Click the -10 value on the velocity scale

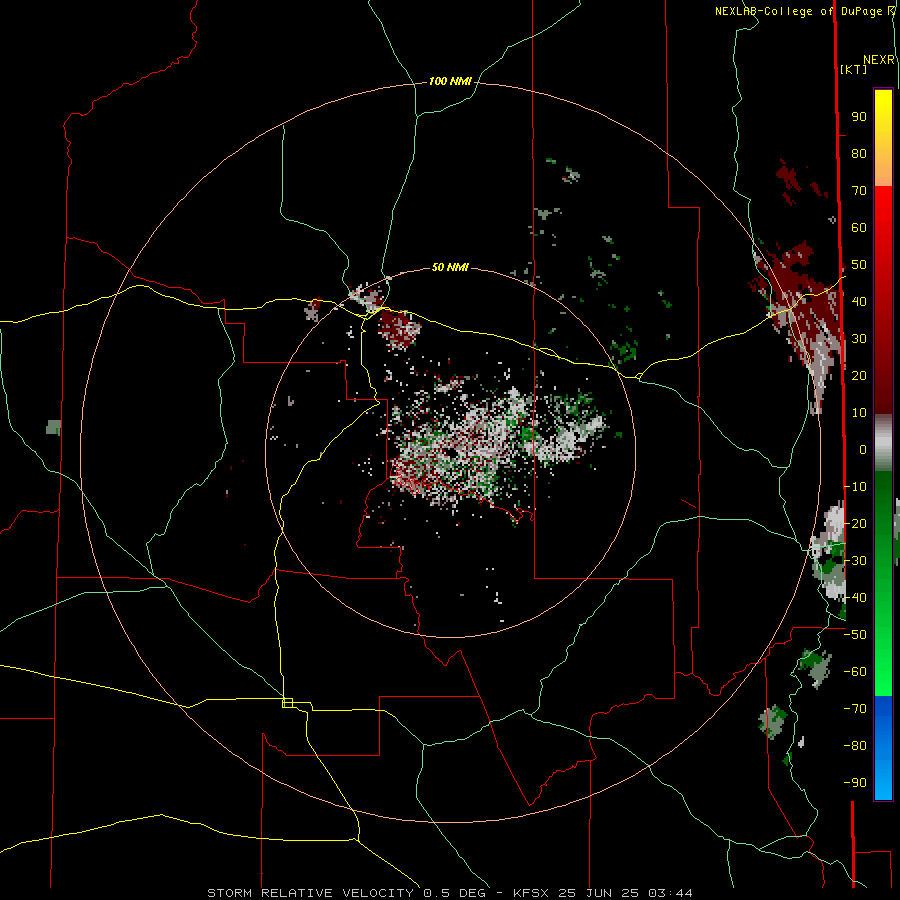click(x=855, y=487)
